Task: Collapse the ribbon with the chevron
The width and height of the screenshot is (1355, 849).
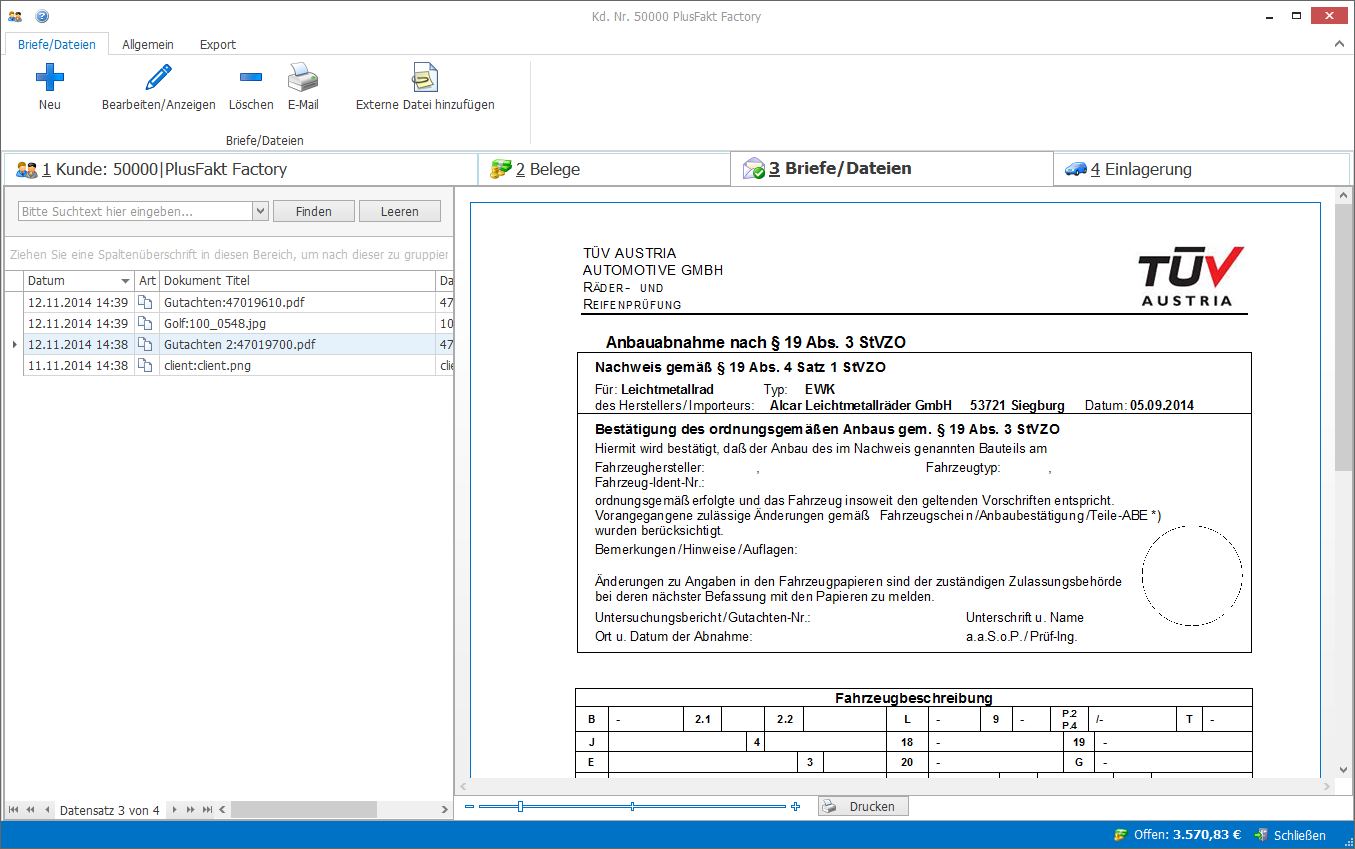Action: tap(1339, 45)
